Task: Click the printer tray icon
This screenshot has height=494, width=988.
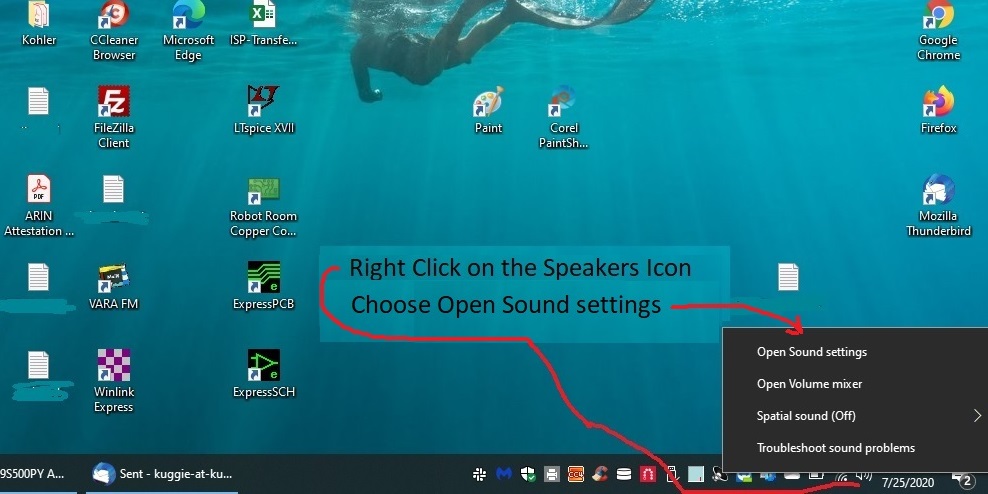Action: pos(551,474)
